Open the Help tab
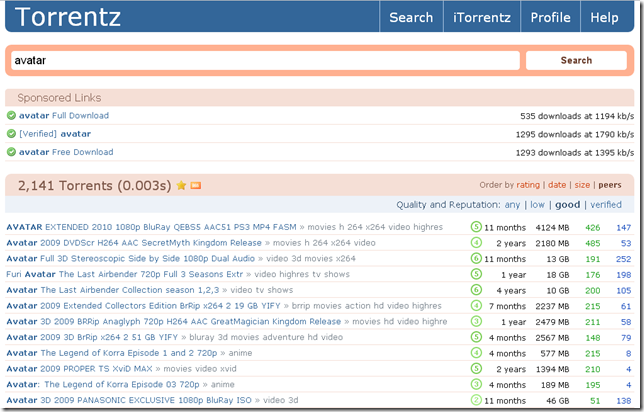 click(x=604, y=17)
